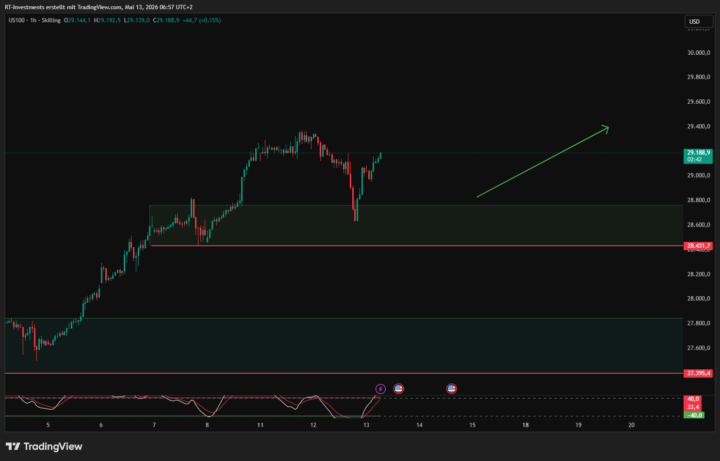The image size is (720, 461).
Task: Click the TradingView logo at bottom left
Action: [x=44, y=446]
